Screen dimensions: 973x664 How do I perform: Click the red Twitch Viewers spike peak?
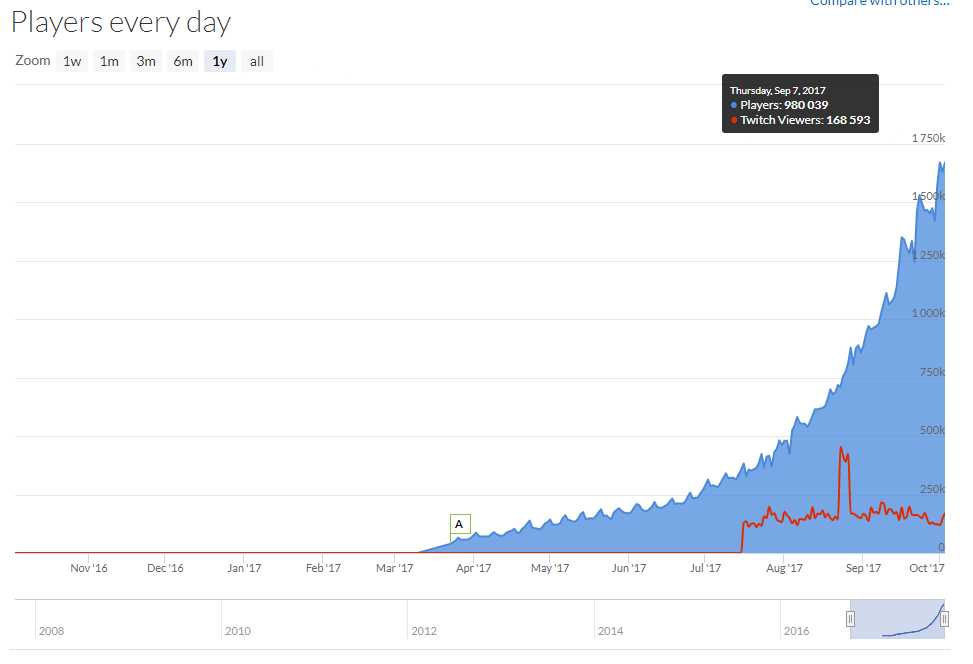click(x=842, y=448)
